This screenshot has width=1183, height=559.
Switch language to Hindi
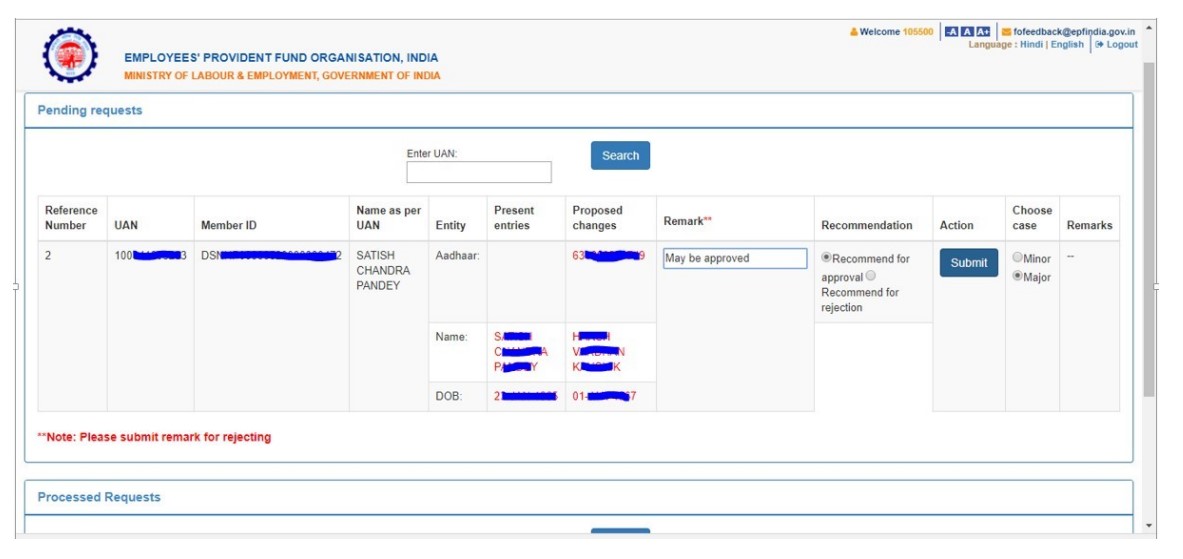click(x=1030, y=45)
